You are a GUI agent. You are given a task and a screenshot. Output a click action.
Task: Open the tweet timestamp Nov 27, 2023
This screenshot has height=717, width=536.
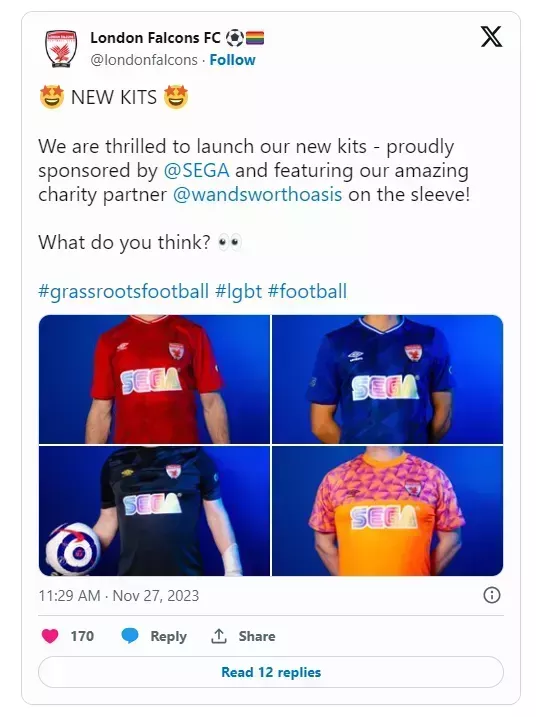pyautogui.click(x=119, y=596)
